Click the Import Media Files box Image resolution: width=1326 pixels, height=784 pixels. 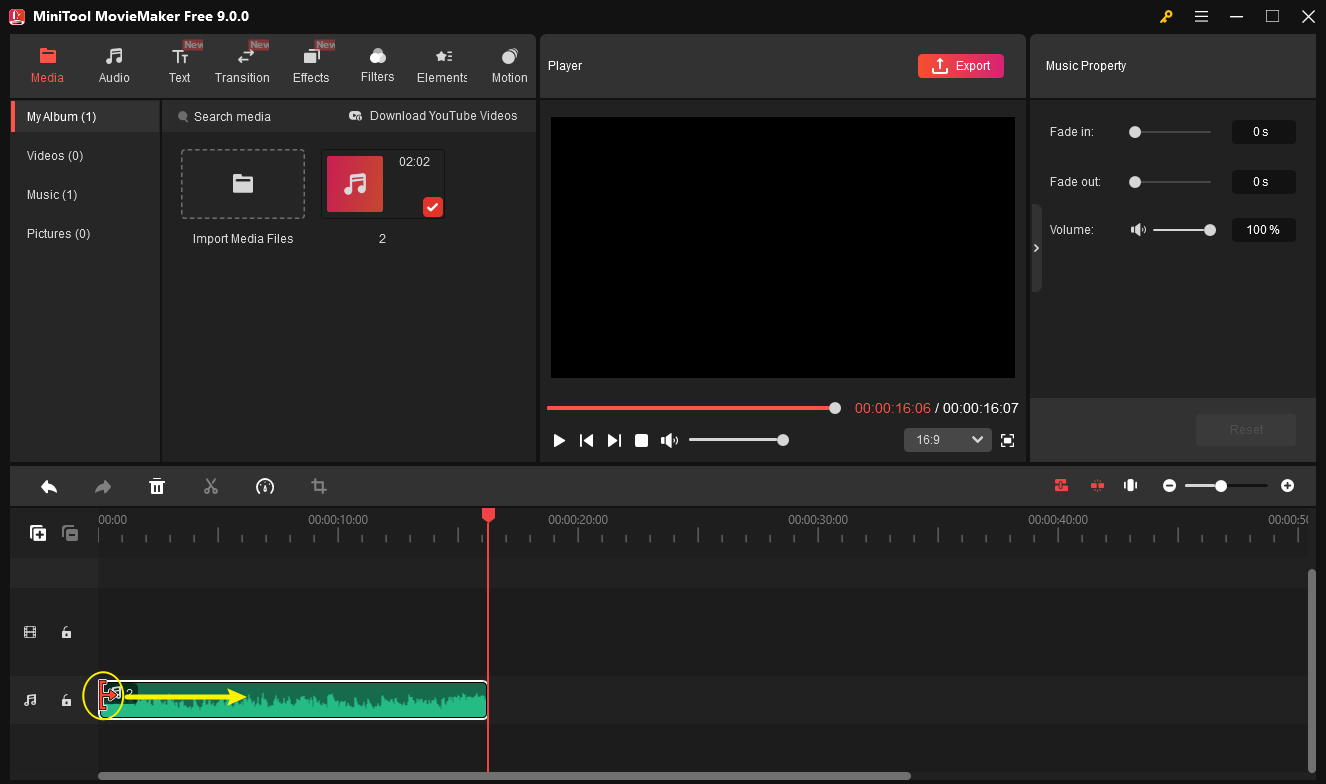[x=243, y=184]
